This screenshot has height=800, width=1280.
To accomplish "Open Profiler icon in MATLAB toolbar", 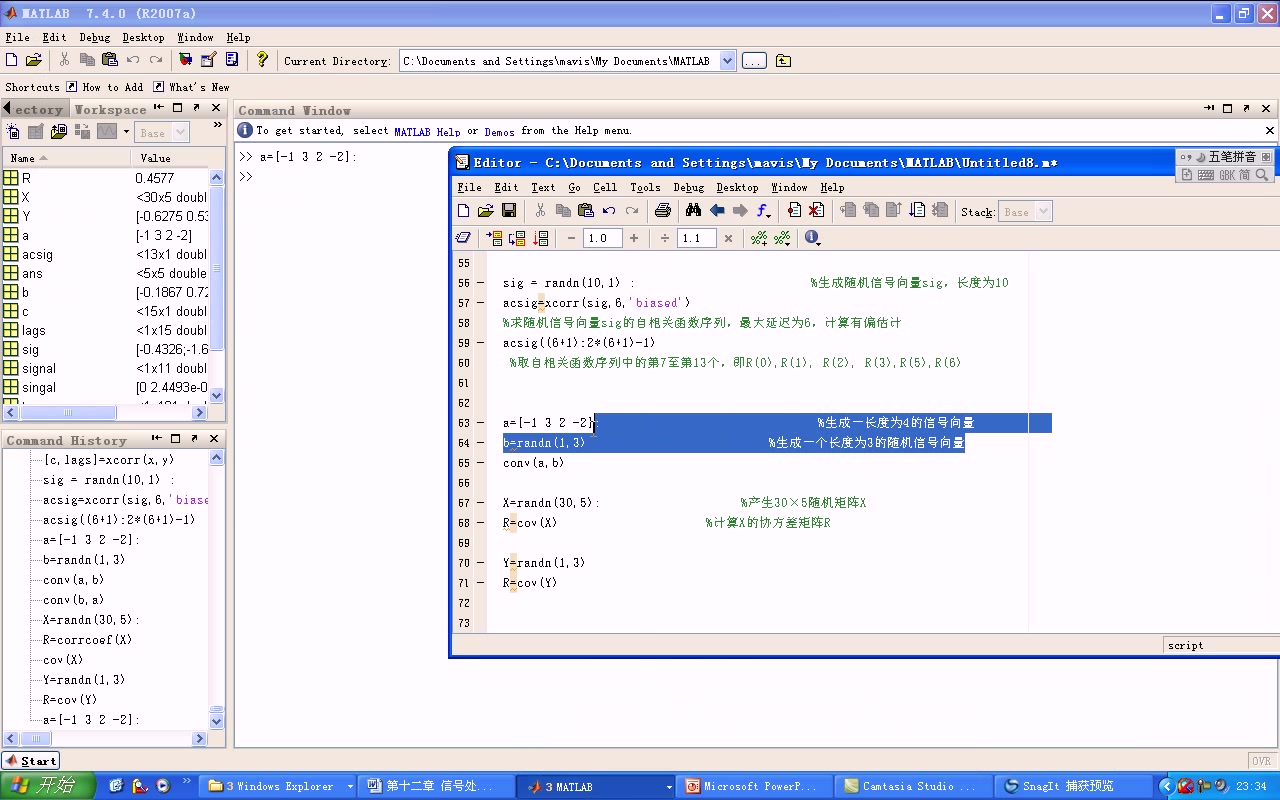I will pyautogui.click(x=232, y=60).
